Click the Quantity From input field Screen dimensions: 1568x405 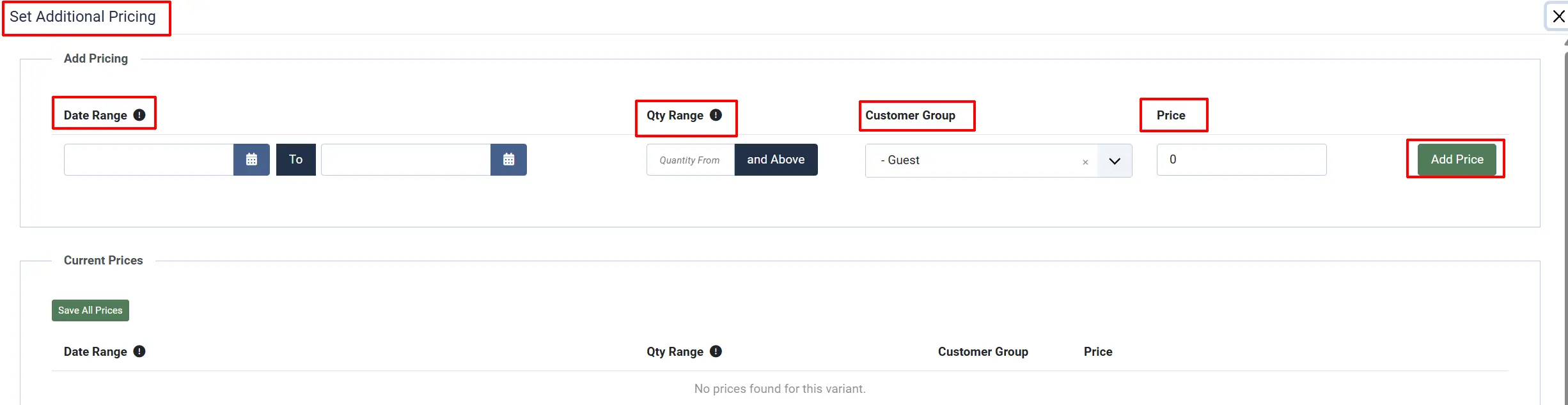[x=691, y=160]
